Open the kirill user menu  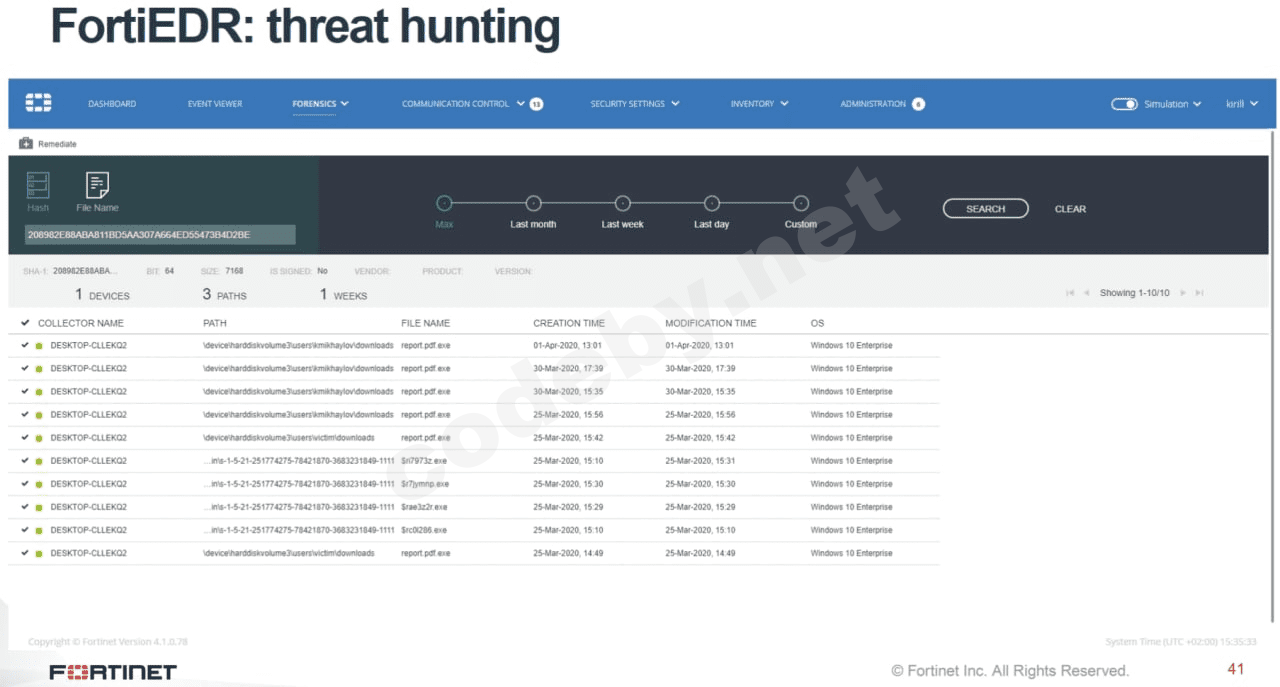click(x=1241, y=104)
